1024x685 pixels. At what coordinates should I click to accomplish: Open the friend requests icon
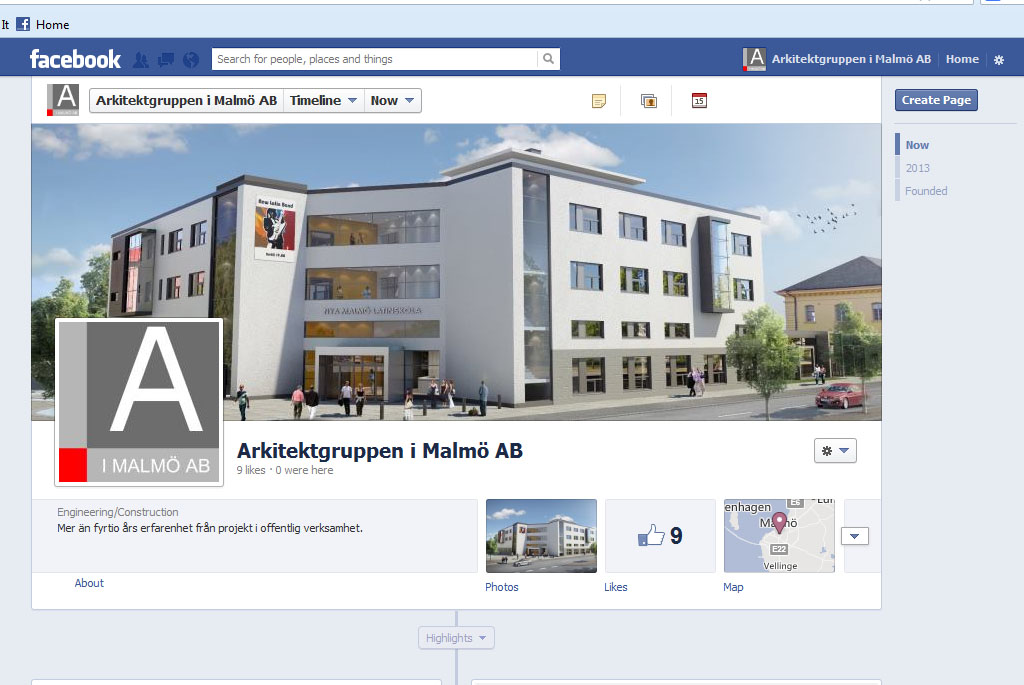click(141, 60)
